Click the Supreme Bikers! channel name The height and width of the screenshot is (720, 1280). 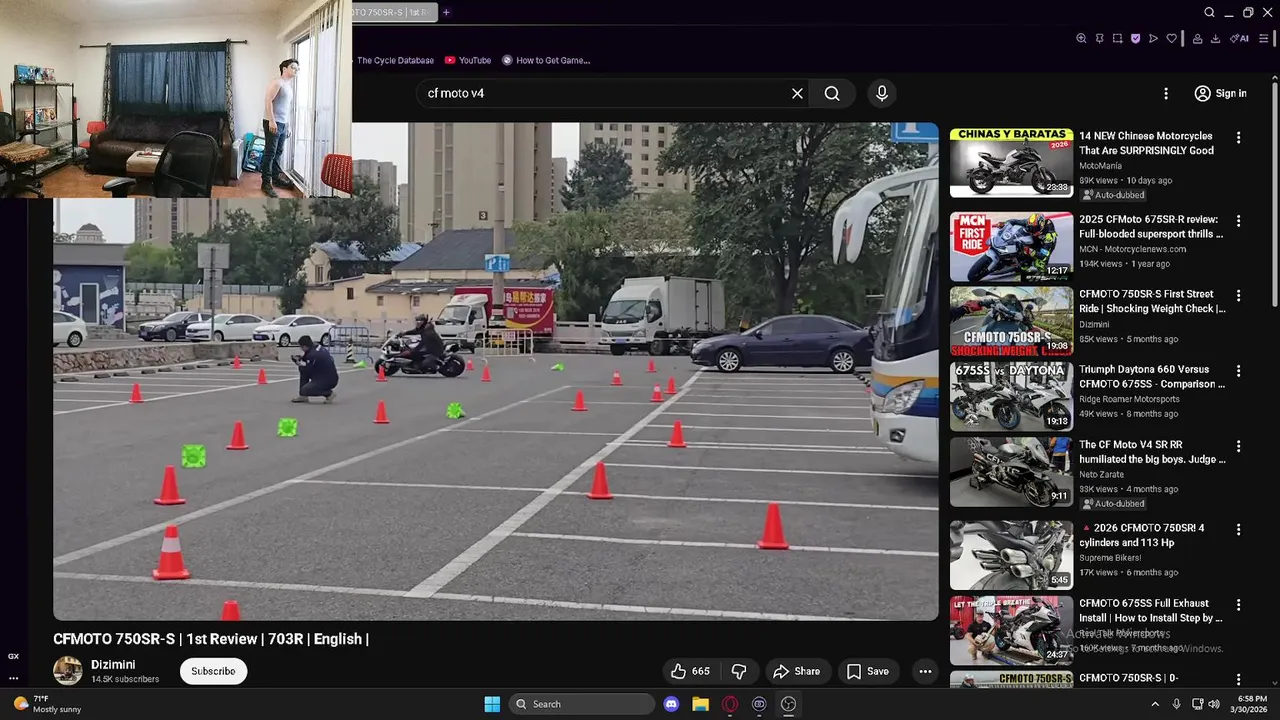coord(1111,558)
